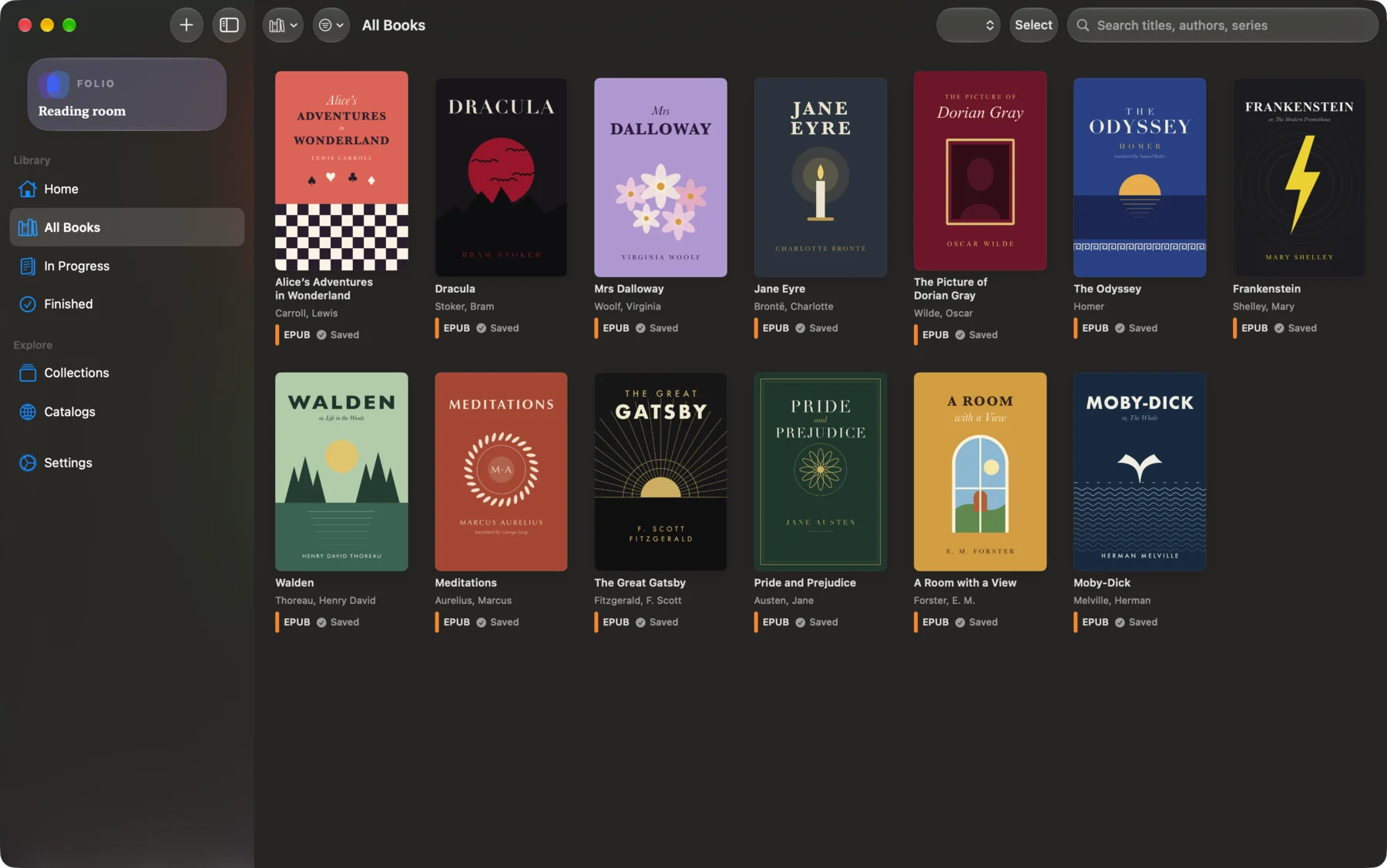Click the 'Stoker, Bram' author text
1387x868 pixels.
pyautogui.click(x=465, y=307)
